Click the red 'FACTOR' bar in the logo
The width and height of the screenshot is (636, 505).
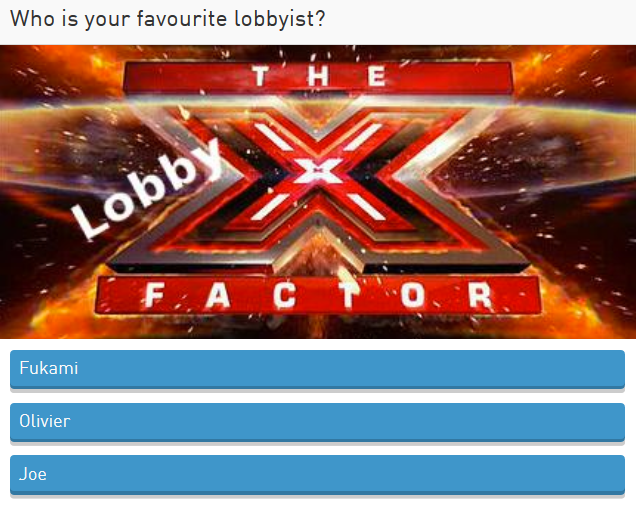318,295
